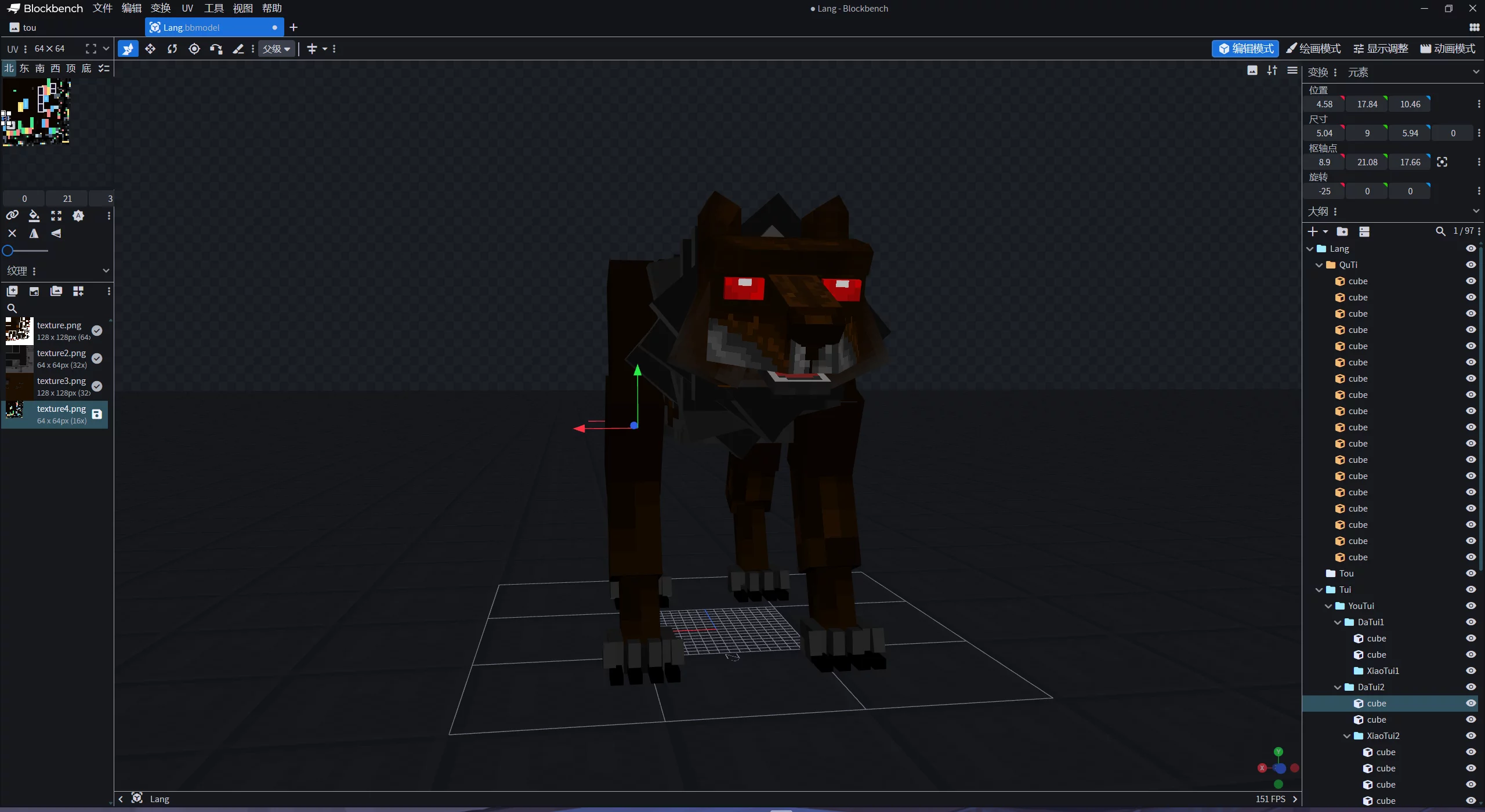
Task: Click the outliner add group folder icon
Action: coord(1342,231)
